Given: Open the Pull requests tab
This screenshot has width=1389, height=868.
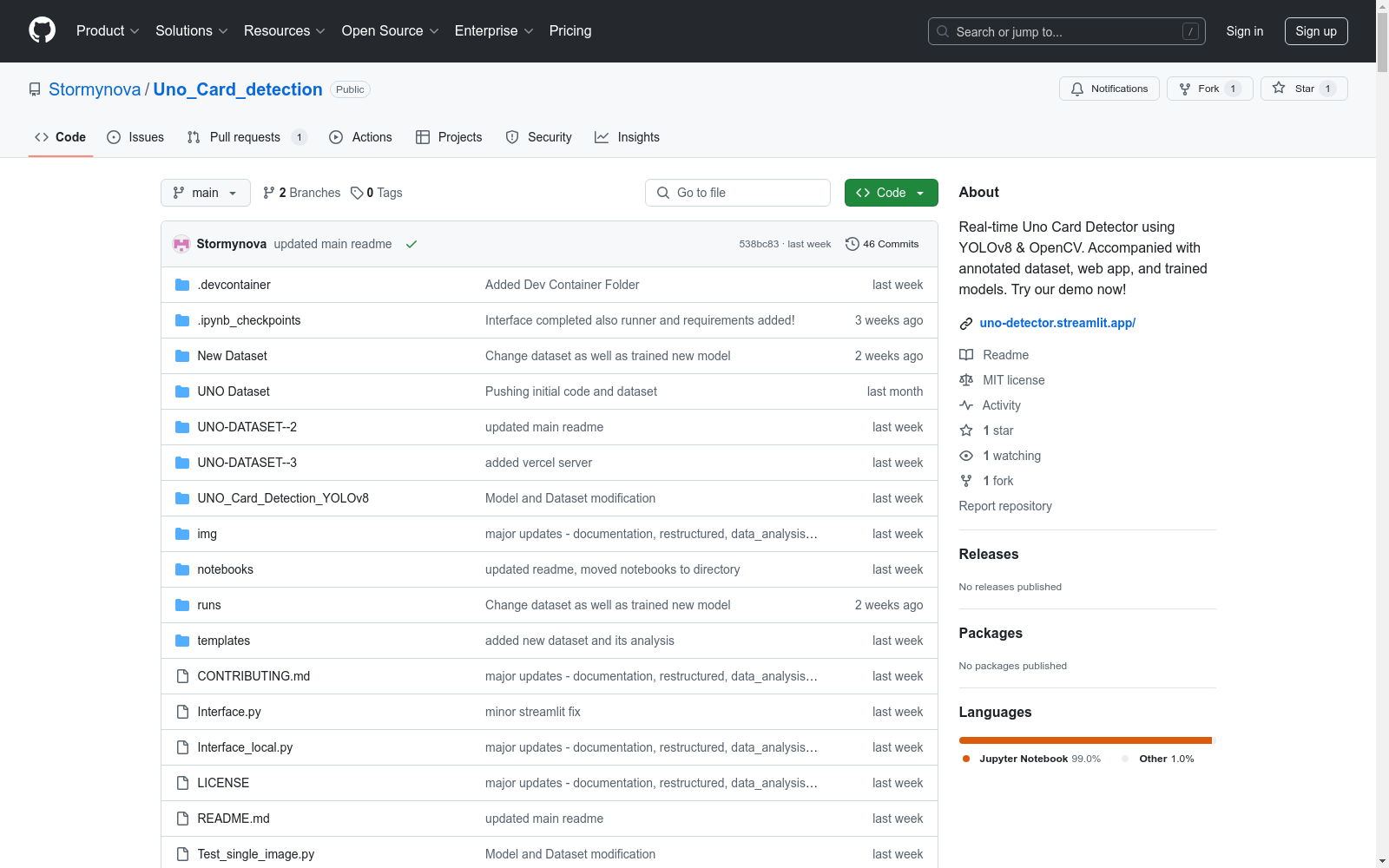Looking at the screenshot, I should pyautogui.click(x=247, y=137).
